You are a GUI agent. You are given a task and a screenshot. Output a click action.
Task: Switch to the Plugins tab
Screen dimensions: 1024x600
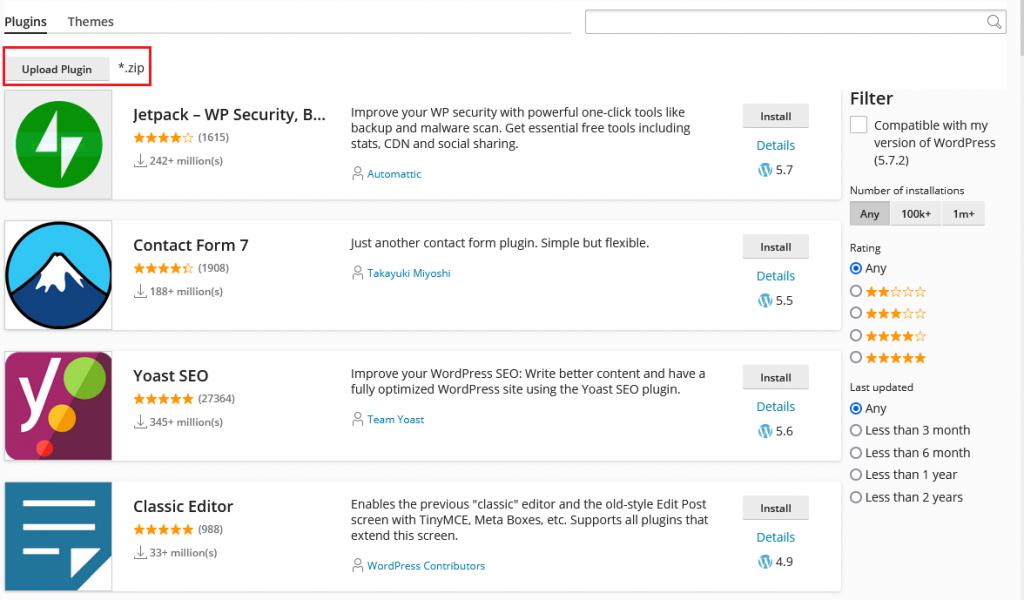(x=25, y=22)
